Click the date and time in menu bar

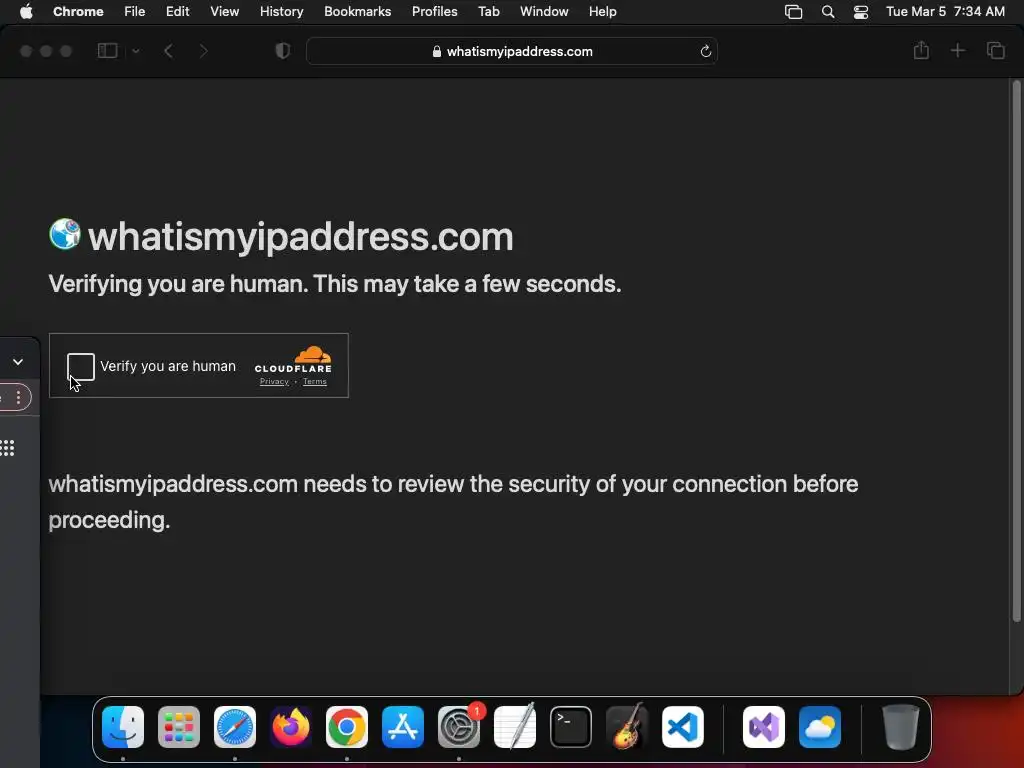click(945, 12)
